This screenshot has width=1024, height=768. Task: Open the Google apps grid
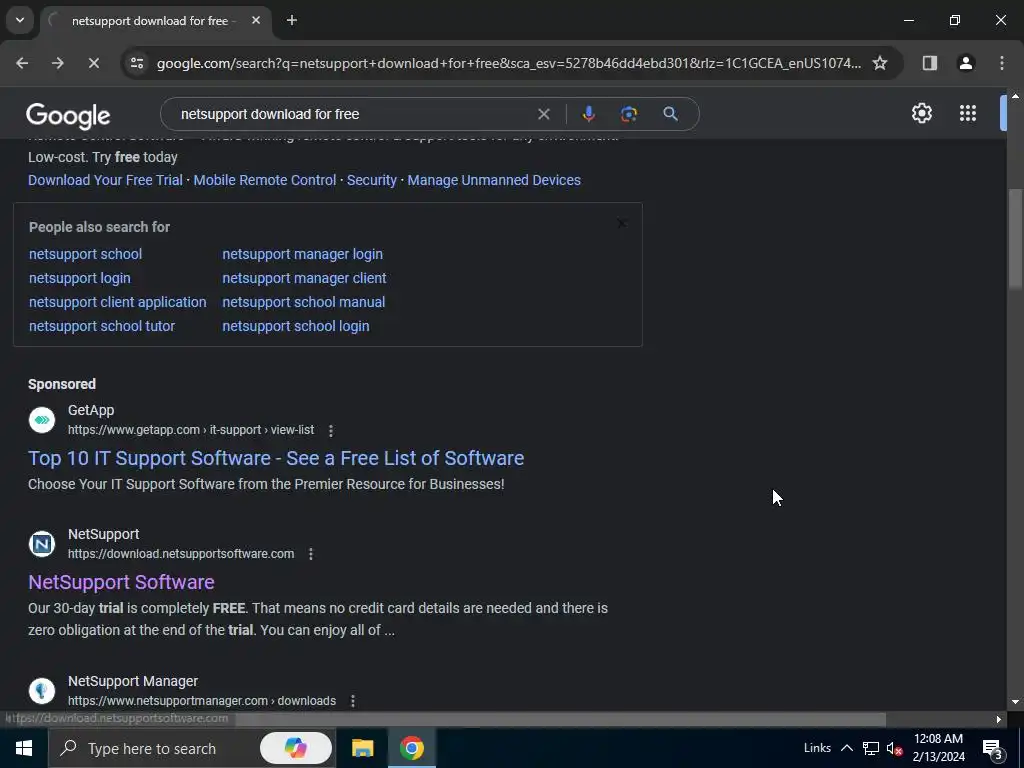coord(968,114)
